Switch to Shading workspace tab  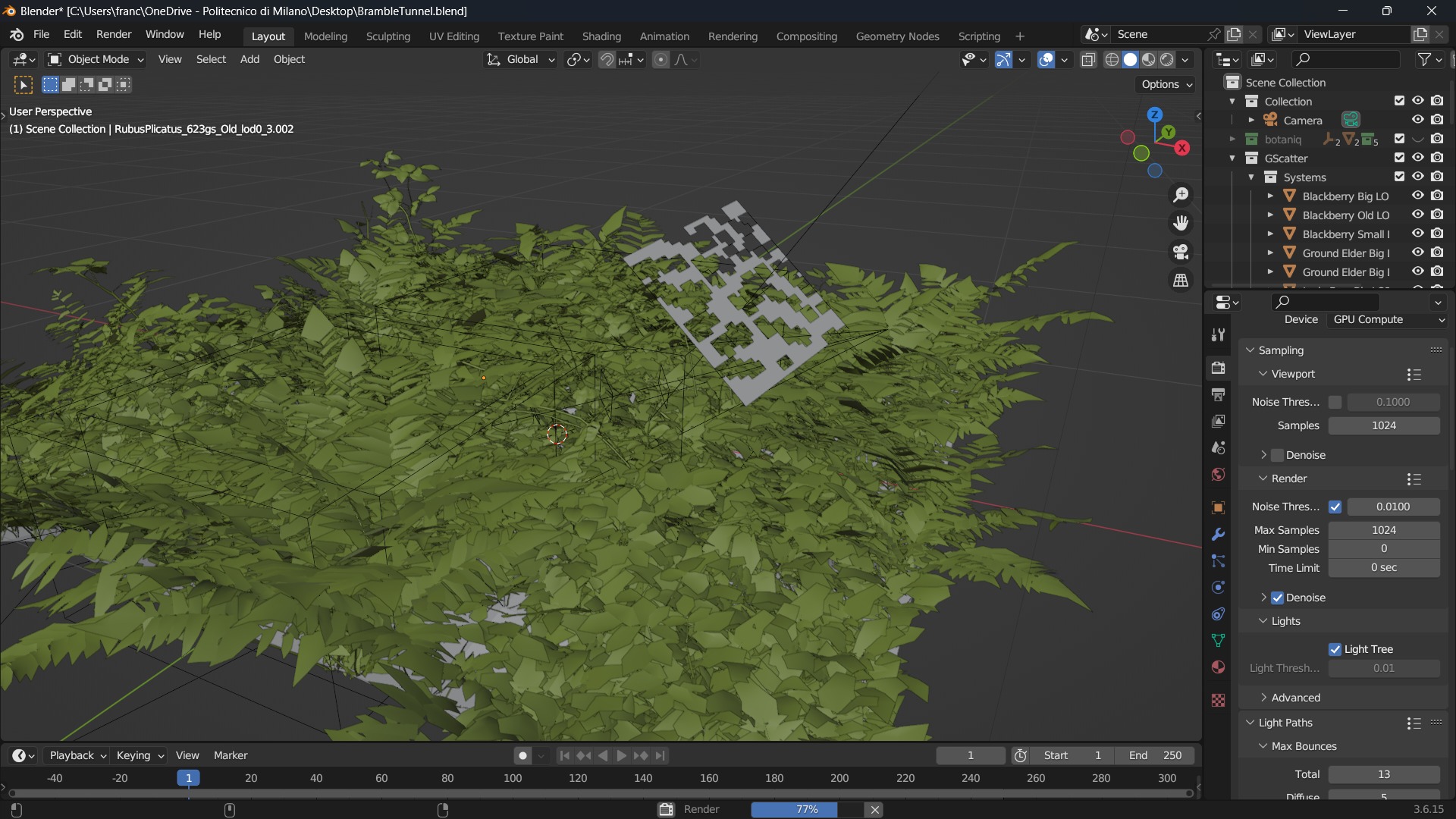tap(601, 36)
